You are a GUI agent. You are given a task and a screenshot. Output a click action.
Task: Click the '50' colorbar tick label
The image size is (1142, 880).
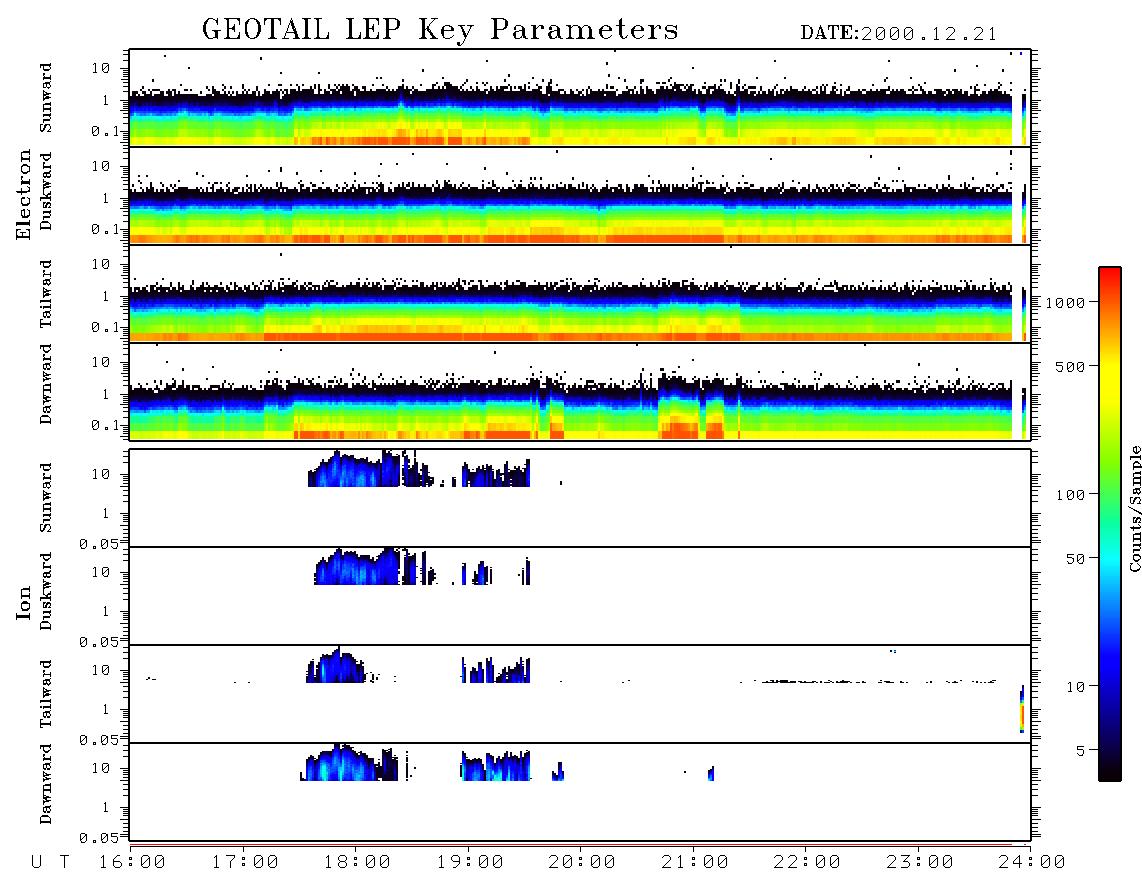coord(1075,559)
